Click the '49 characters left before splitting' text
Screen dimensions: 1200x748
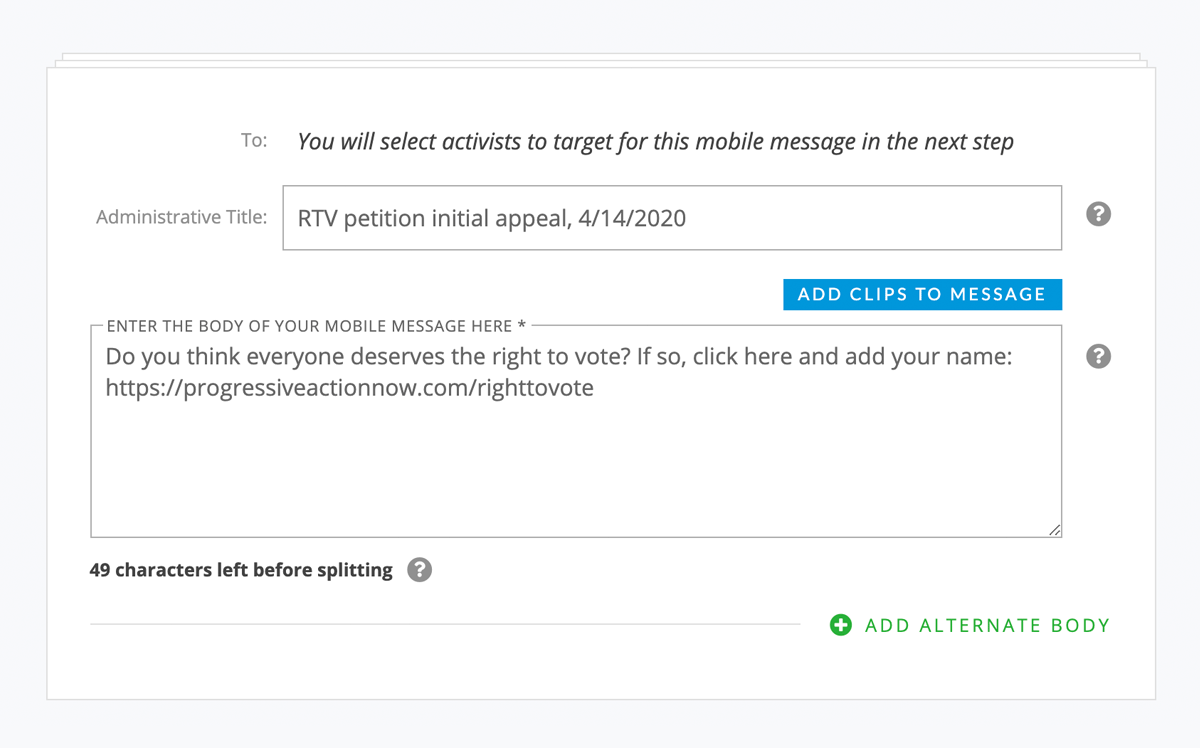(x=241, y=570)
